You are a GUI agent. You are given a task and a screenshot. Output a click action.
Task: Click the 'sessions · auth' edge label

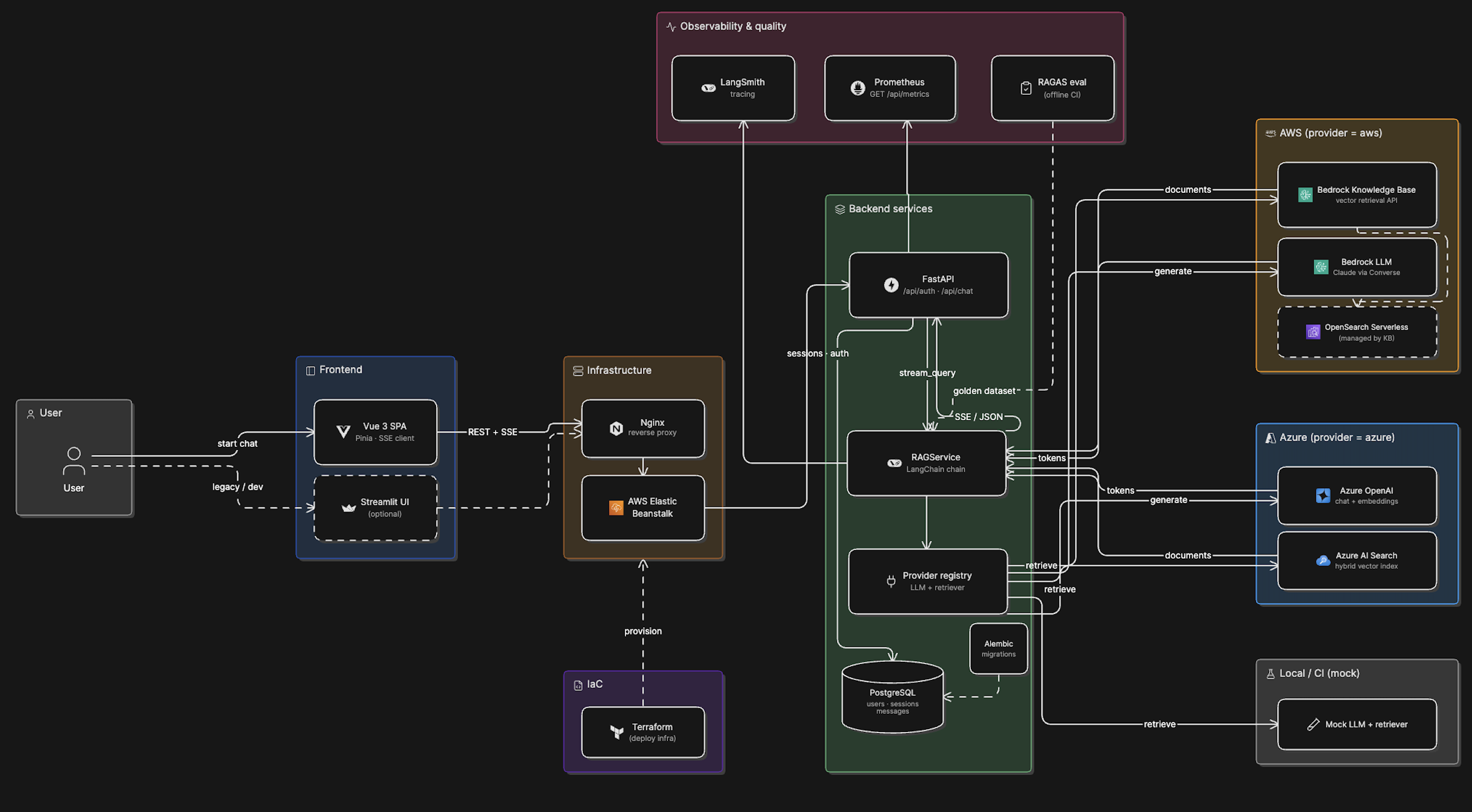(x=817, y=353)
